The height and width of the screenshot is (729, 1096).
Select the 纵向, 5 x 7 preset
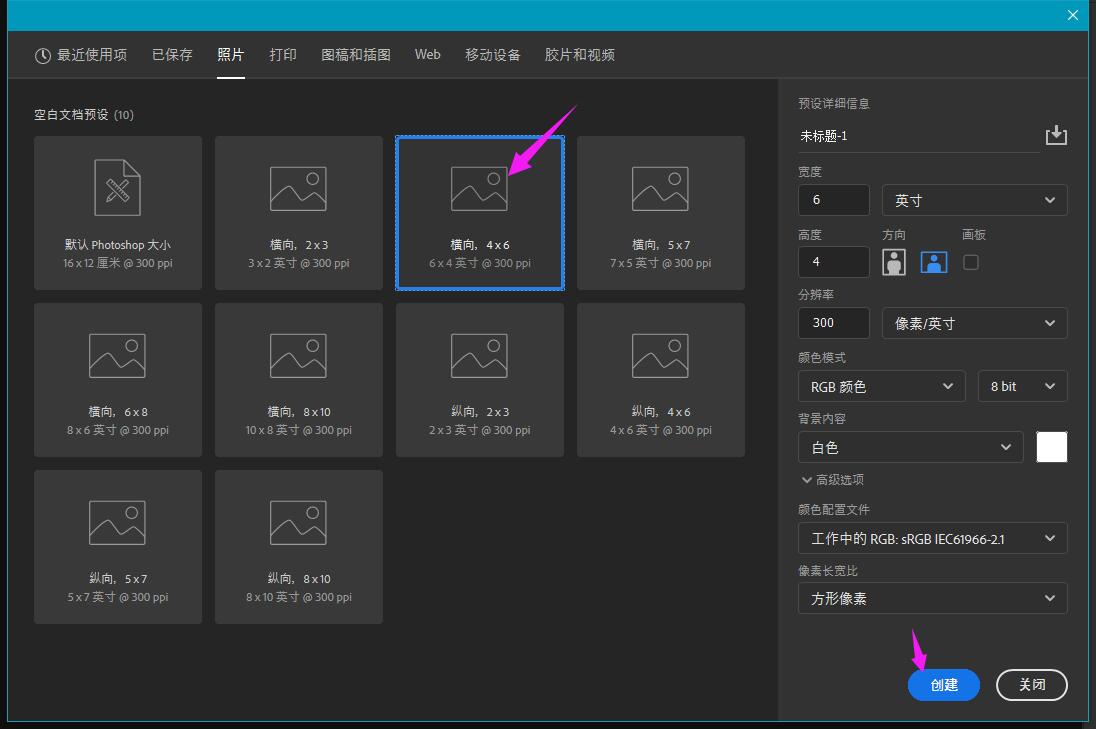[x=117, y=547]
